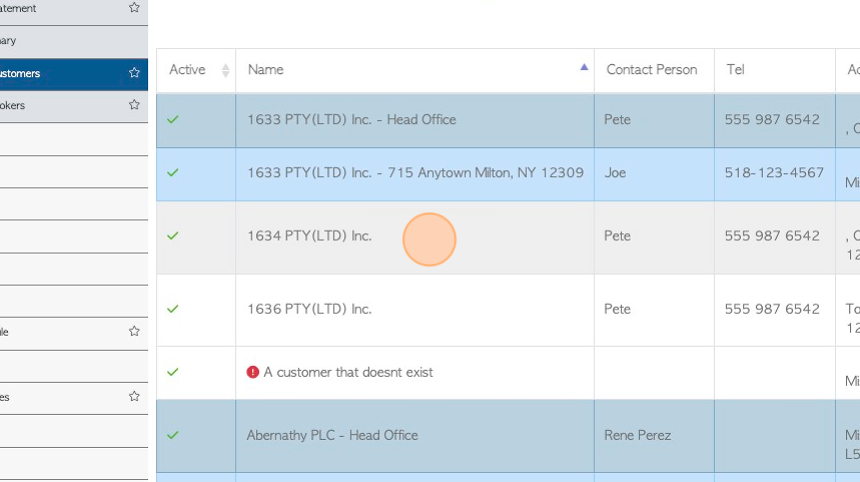Click the active tick for the 715 Anytown Milton row
Viewport: 860px width, 482px height.
click(173, 173)
